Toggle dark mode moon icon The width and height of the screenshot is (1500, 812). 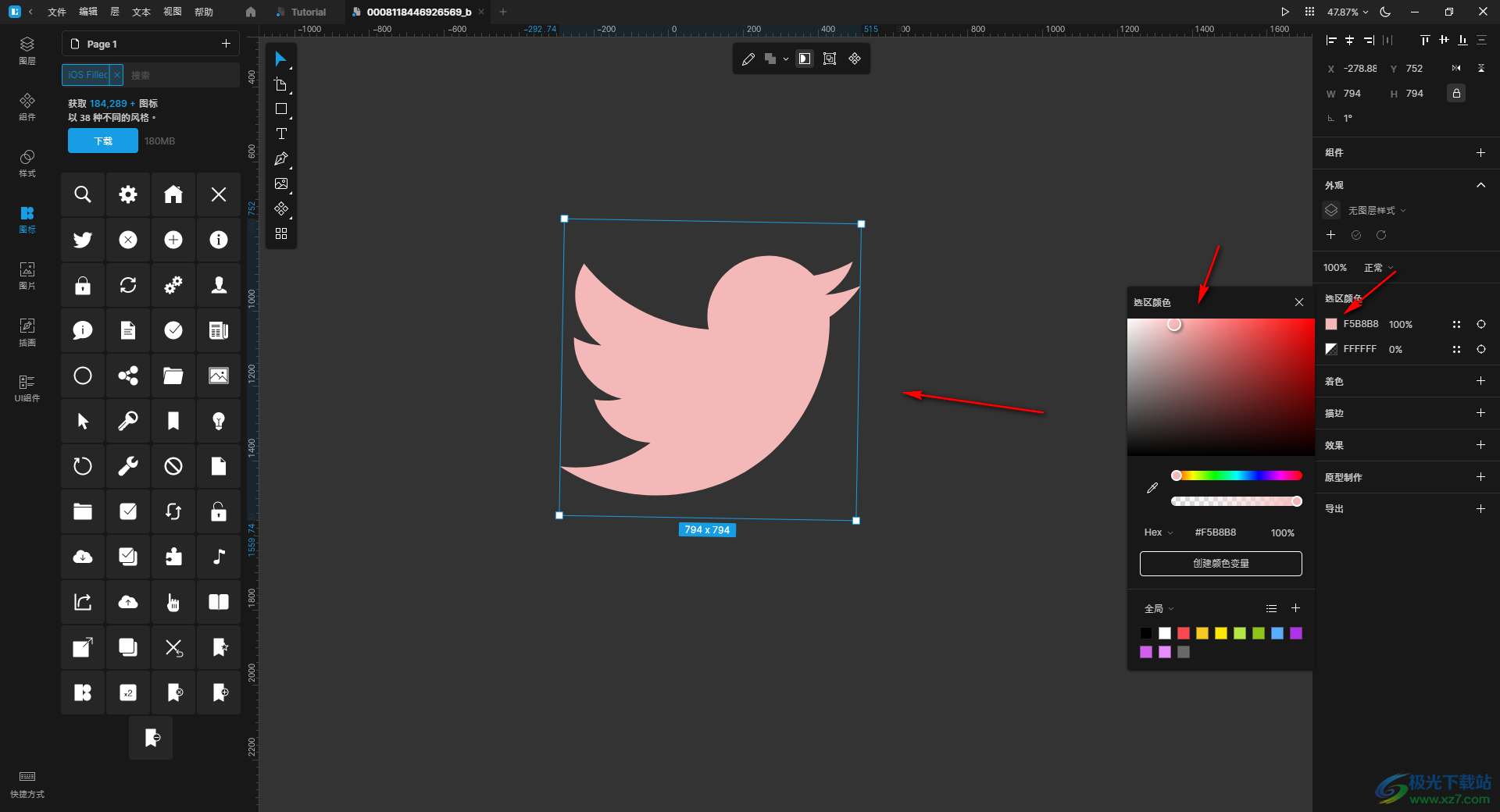coord(1385,12)
